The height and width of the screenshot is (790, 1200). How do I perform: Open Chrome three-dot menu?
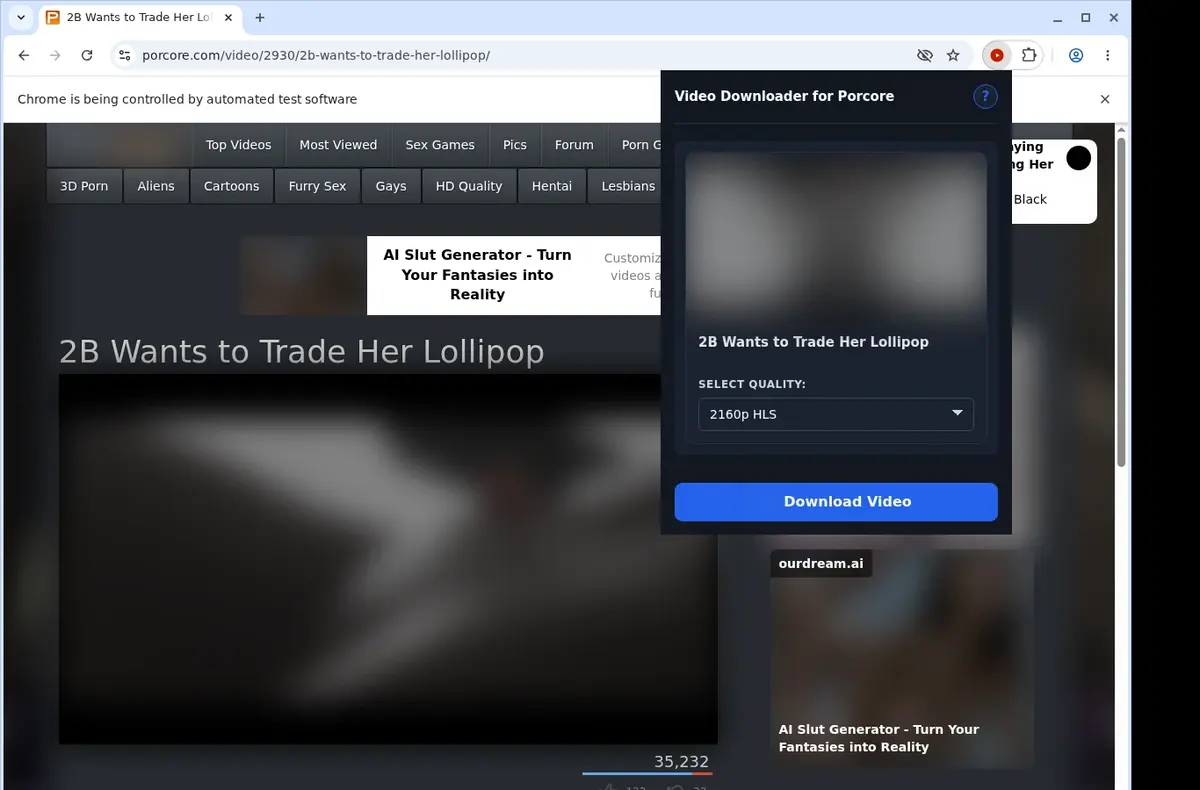click(x=1108, y=56)
